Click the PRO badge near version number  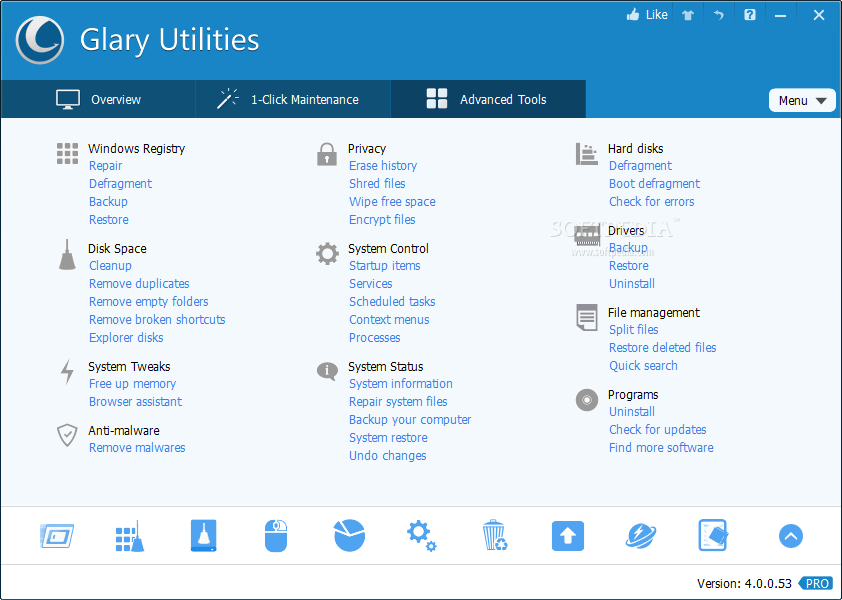tap(816, 583)
